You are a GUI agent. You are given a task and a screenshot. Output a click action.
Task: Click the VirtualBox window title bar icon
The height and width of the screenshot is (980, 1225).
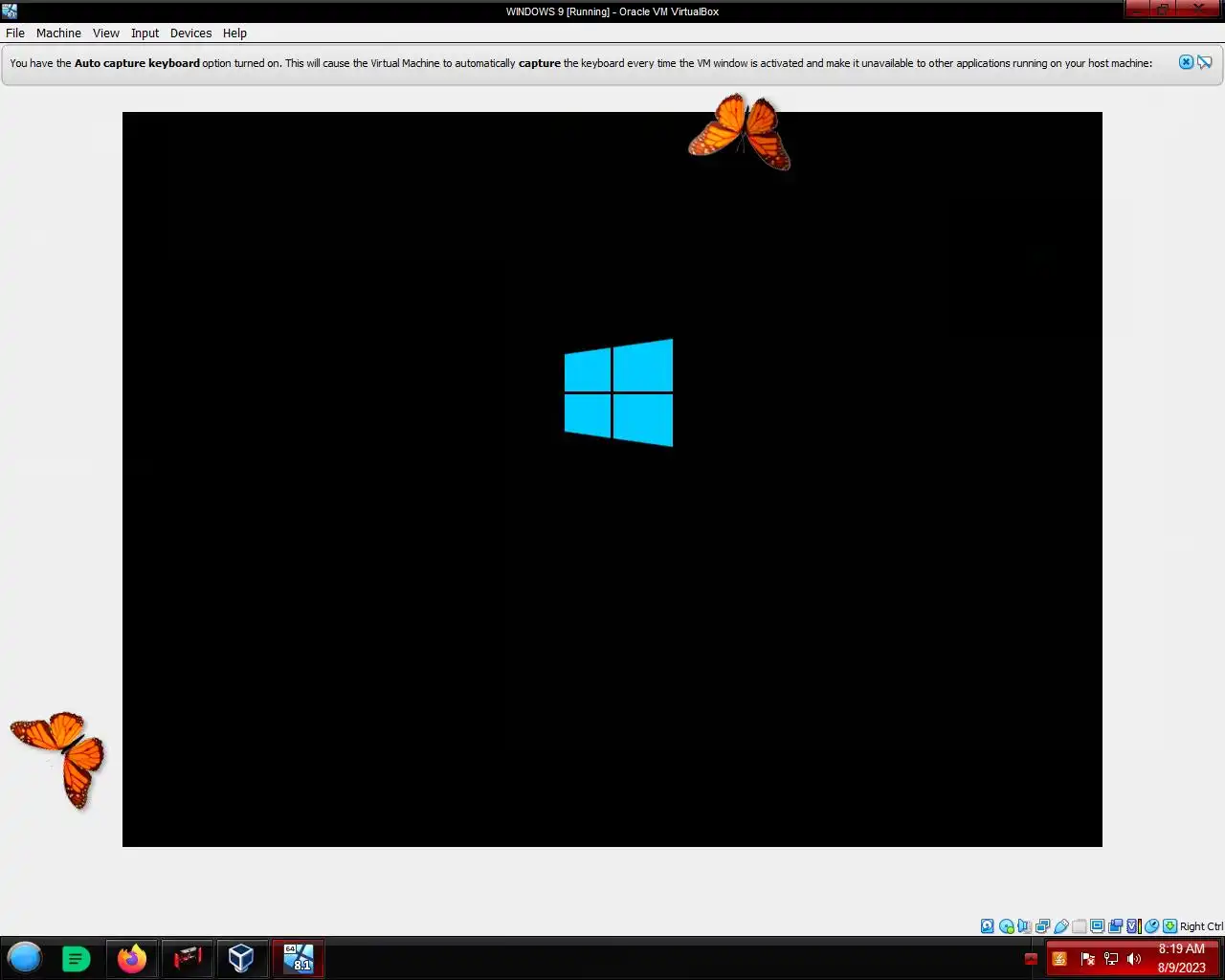click(10, 11)
